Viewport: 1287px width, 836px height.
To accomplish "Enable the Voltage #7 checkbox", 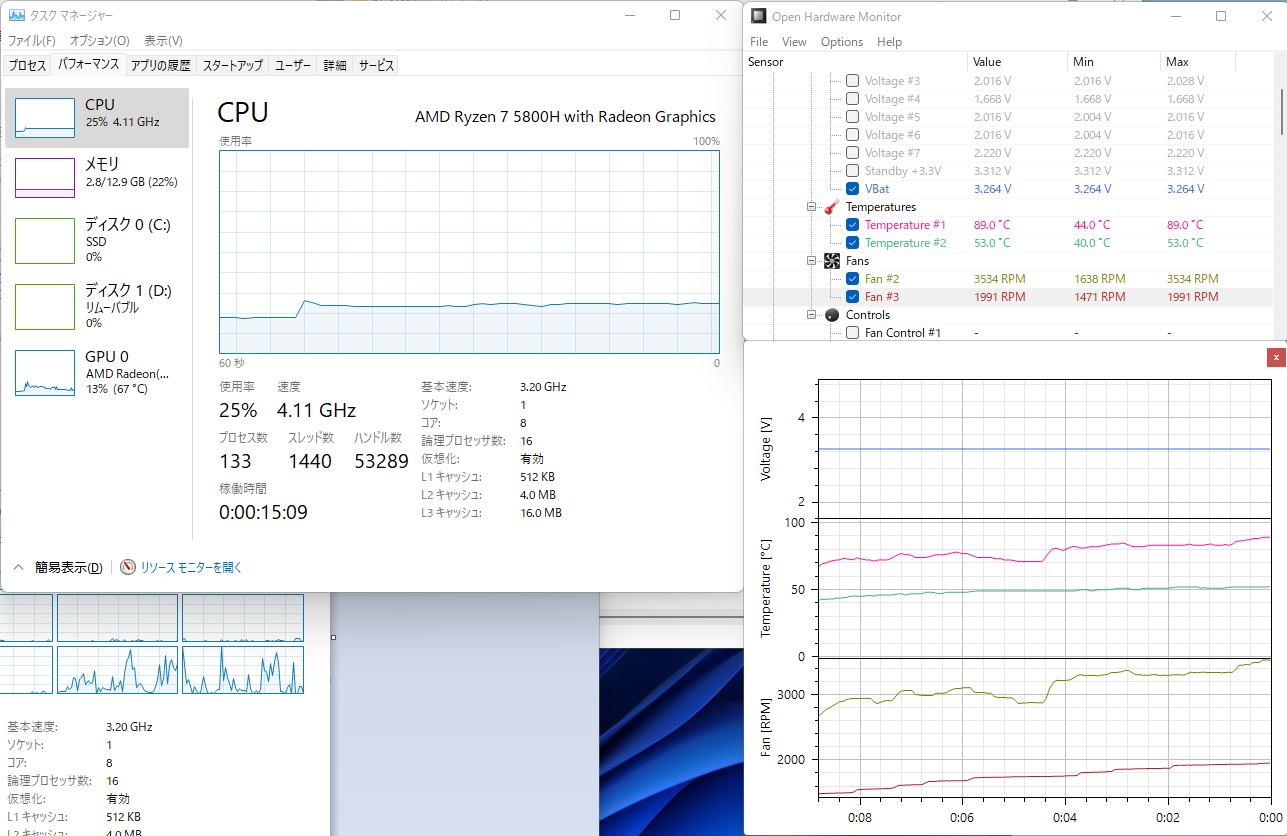I will 852,153.
